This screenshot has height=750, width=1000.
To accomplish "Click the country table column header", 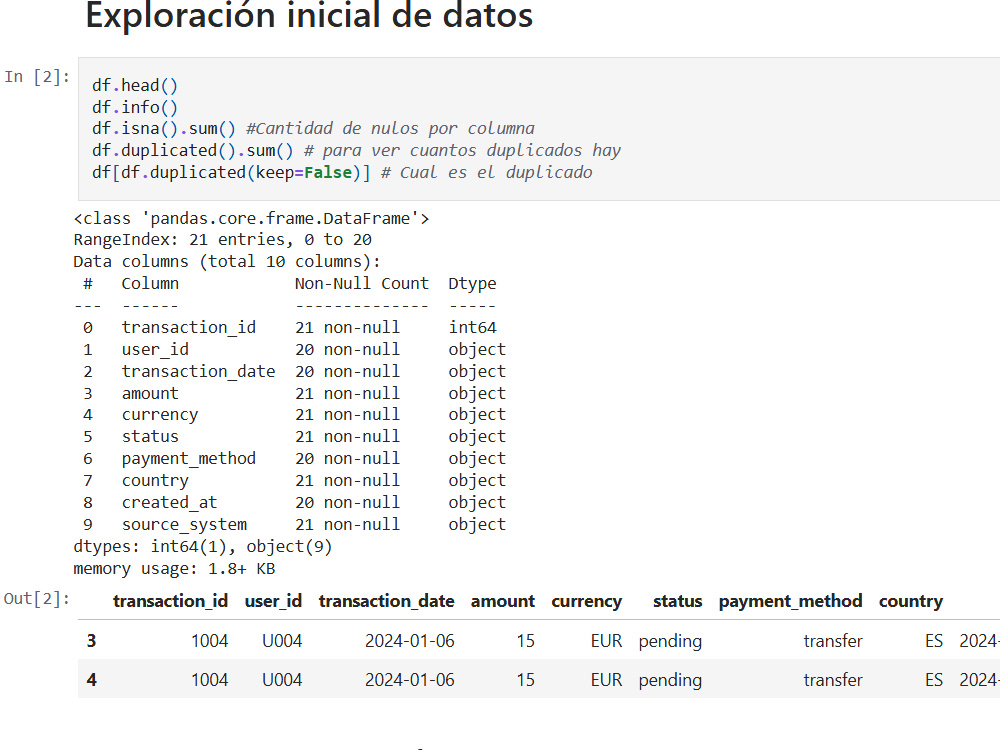I will pos(911,601).
